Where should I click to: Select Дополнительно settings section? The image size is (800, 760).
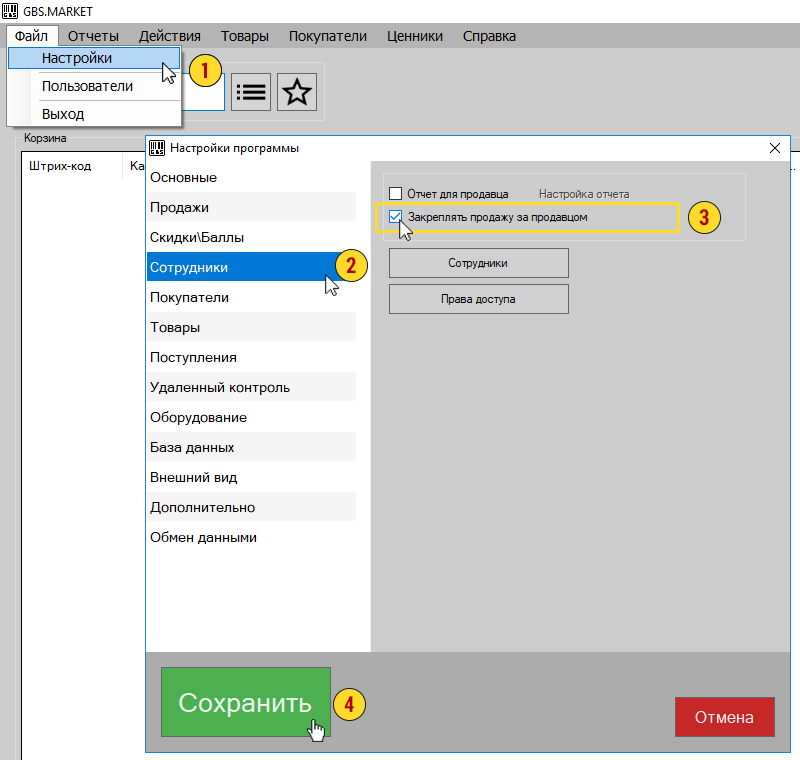click(x=252, y=508)
